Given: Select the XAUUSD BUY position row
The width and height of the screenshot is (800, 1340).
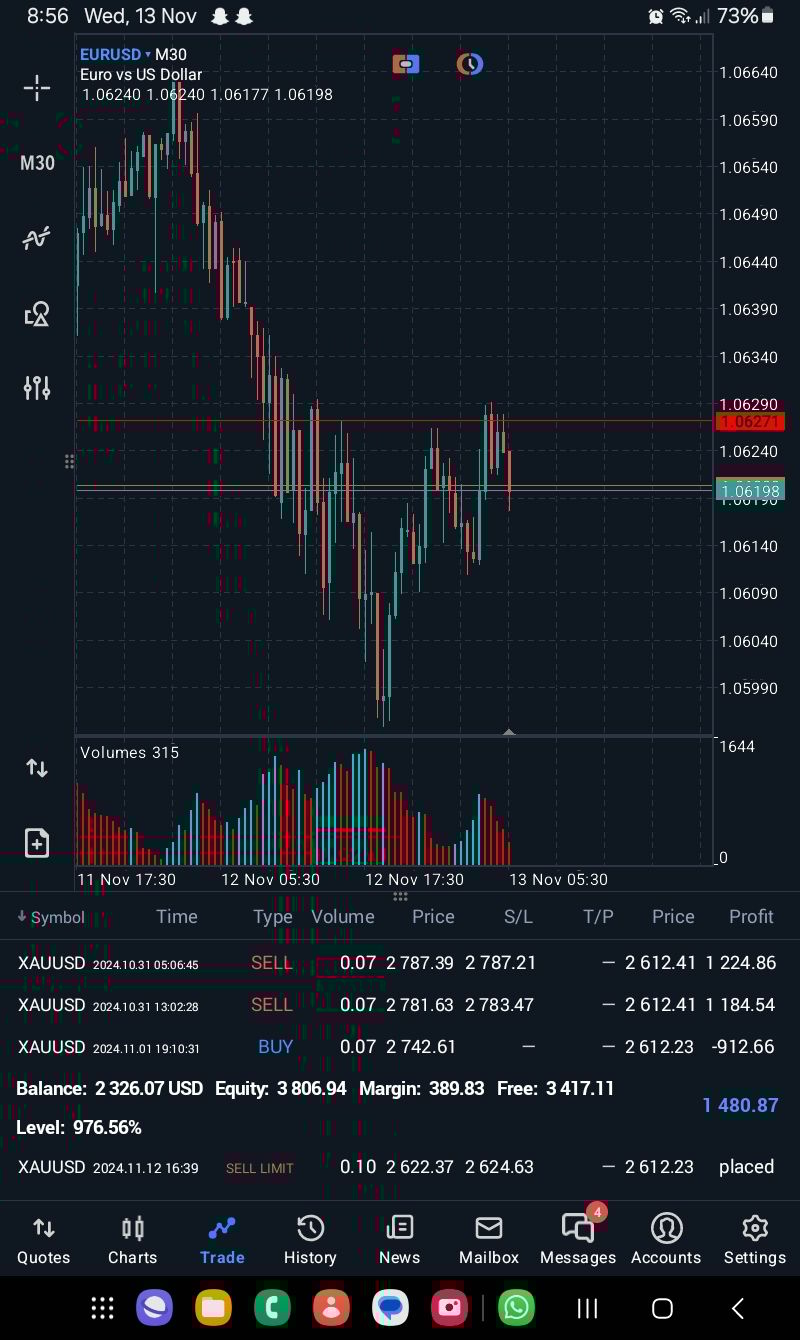Looking at the screenshot, I should (400, 1047).
